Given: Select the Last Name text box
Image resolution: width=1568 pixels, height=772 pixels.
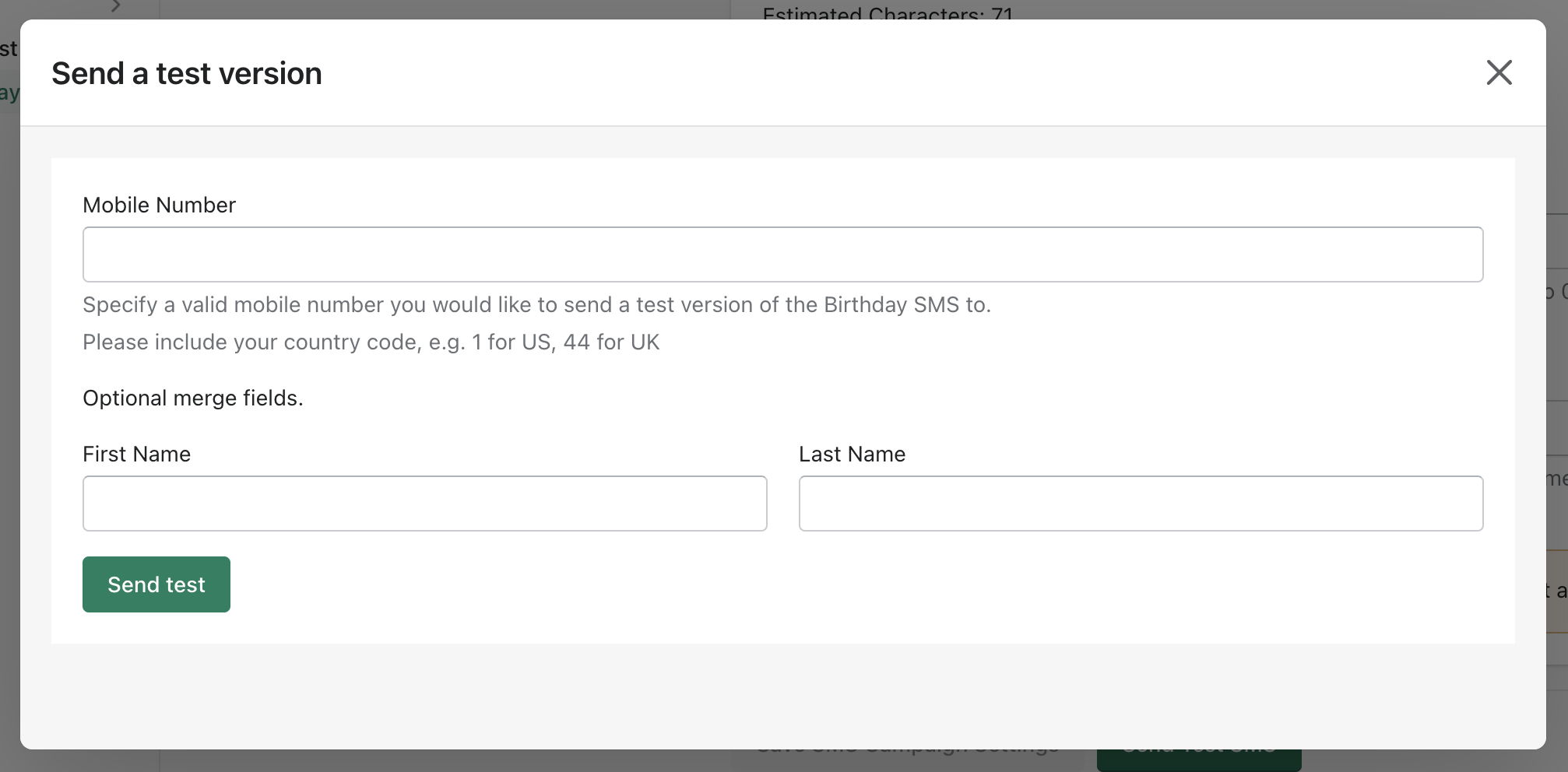Looking at the screenshot, I should tap(1141, 504).
